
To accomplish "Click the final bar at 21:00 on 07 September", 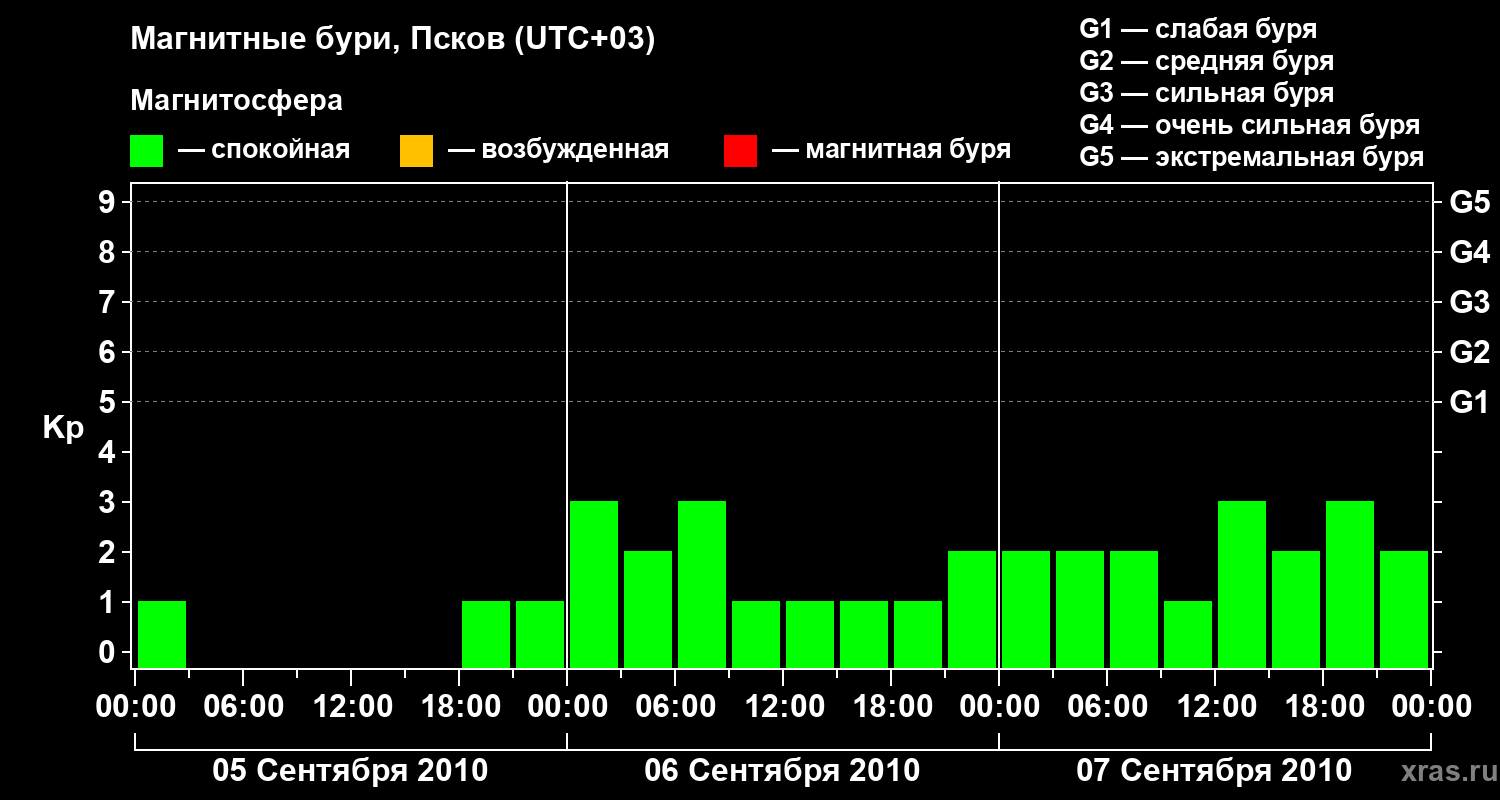I will click(1404, 609).
